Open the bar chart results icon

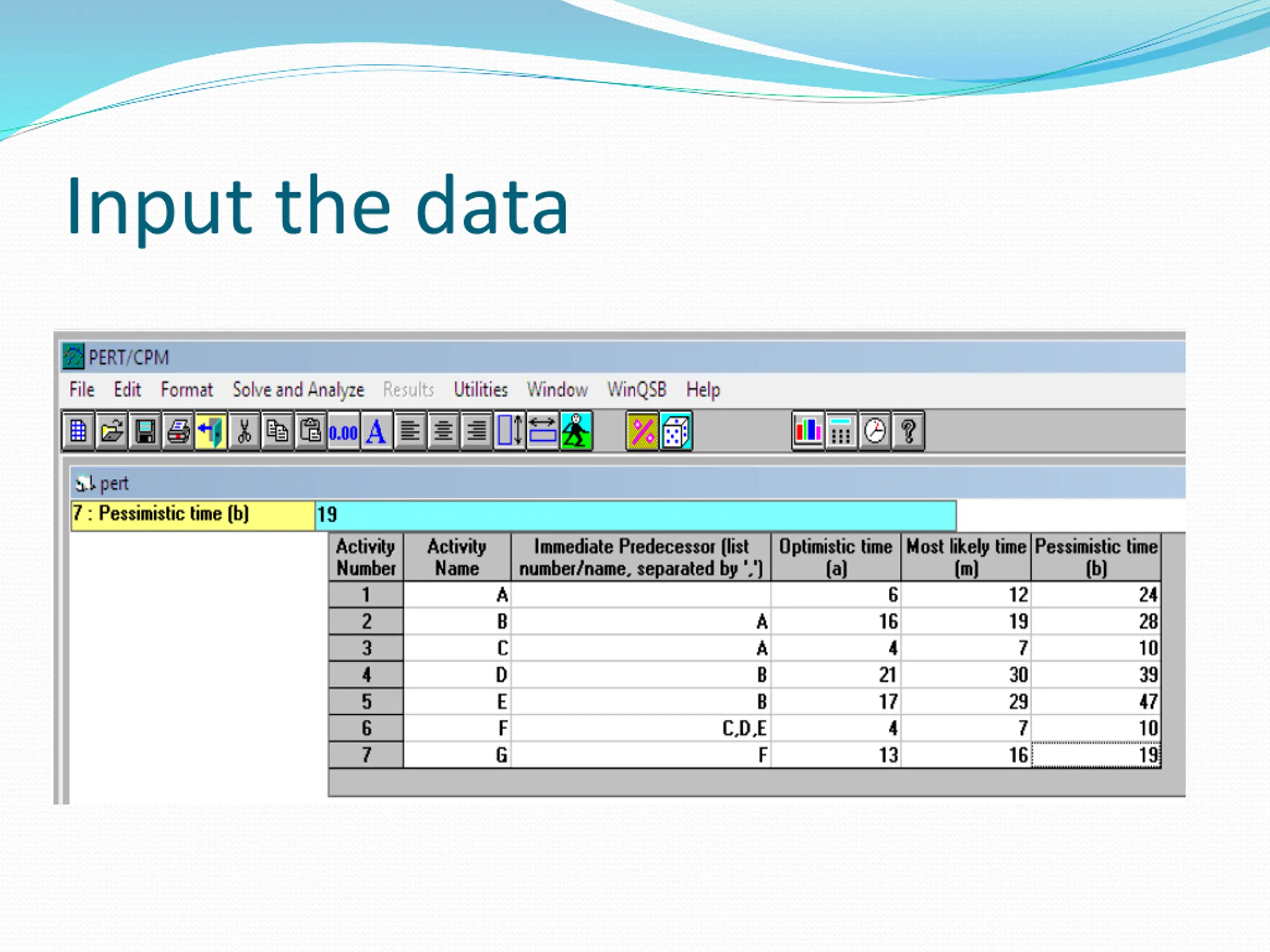(808, 431)
